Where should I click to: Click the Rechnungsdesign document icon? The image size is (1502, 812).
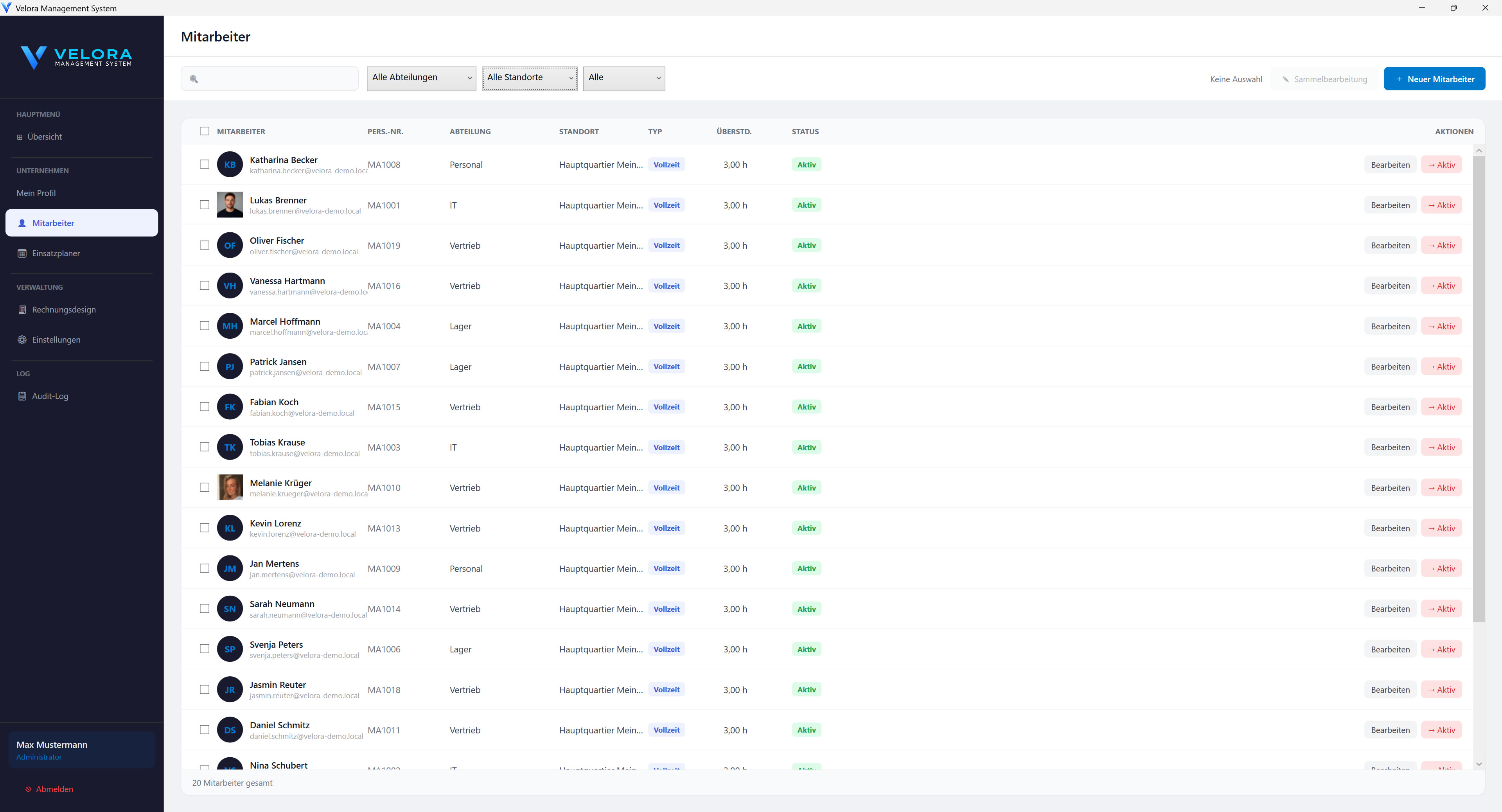(x=22, y=309)
